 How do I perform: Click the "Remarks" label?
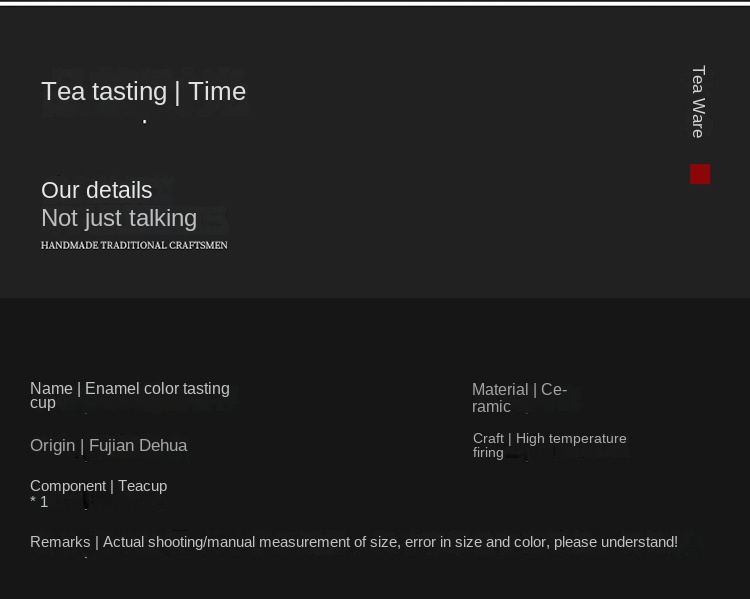coord(60,542)
